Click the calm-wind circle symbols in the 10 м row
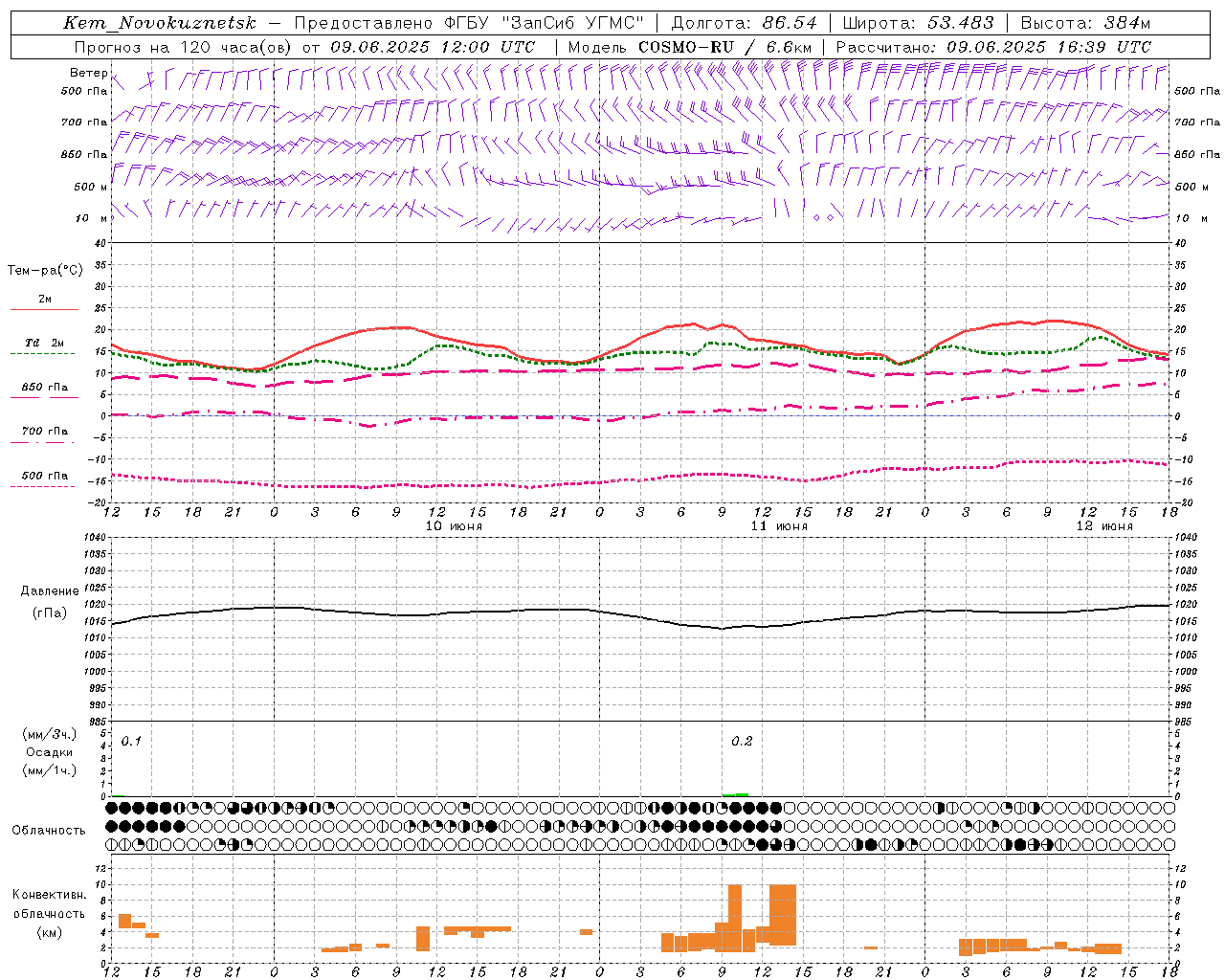 coord(823,218)
